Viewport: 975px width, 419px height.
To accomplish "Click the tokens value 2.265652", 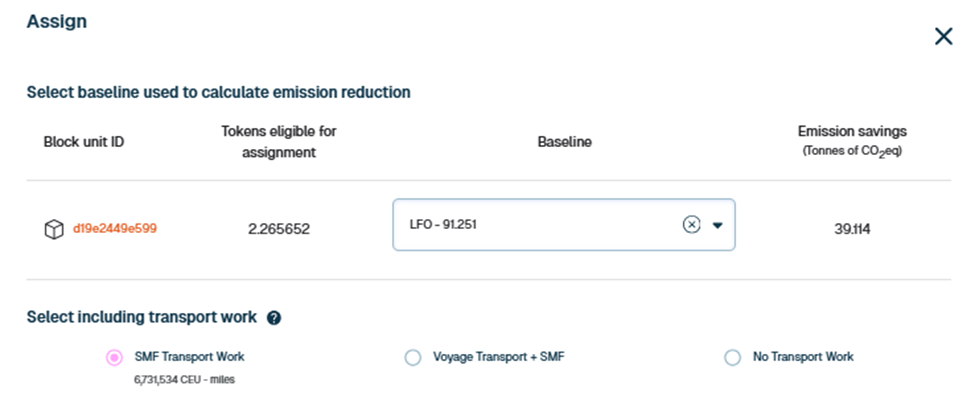I will [279, 229].
